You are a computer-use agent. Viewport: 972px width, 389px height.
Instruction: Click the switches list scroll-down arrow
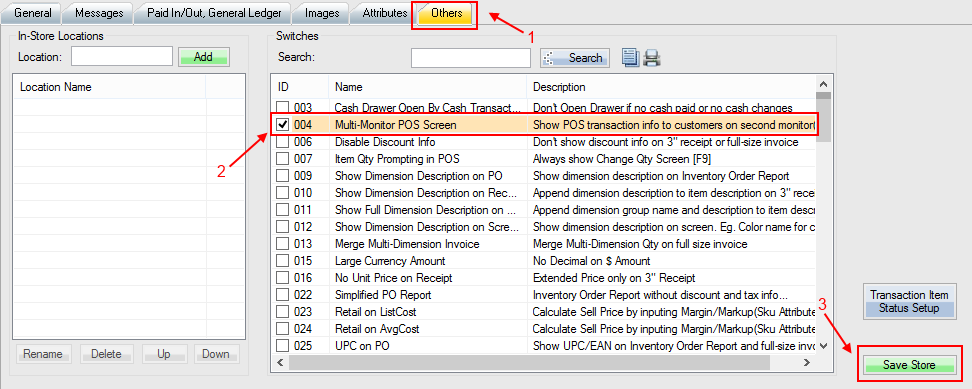pyautogui.click(x=823, y=346)
